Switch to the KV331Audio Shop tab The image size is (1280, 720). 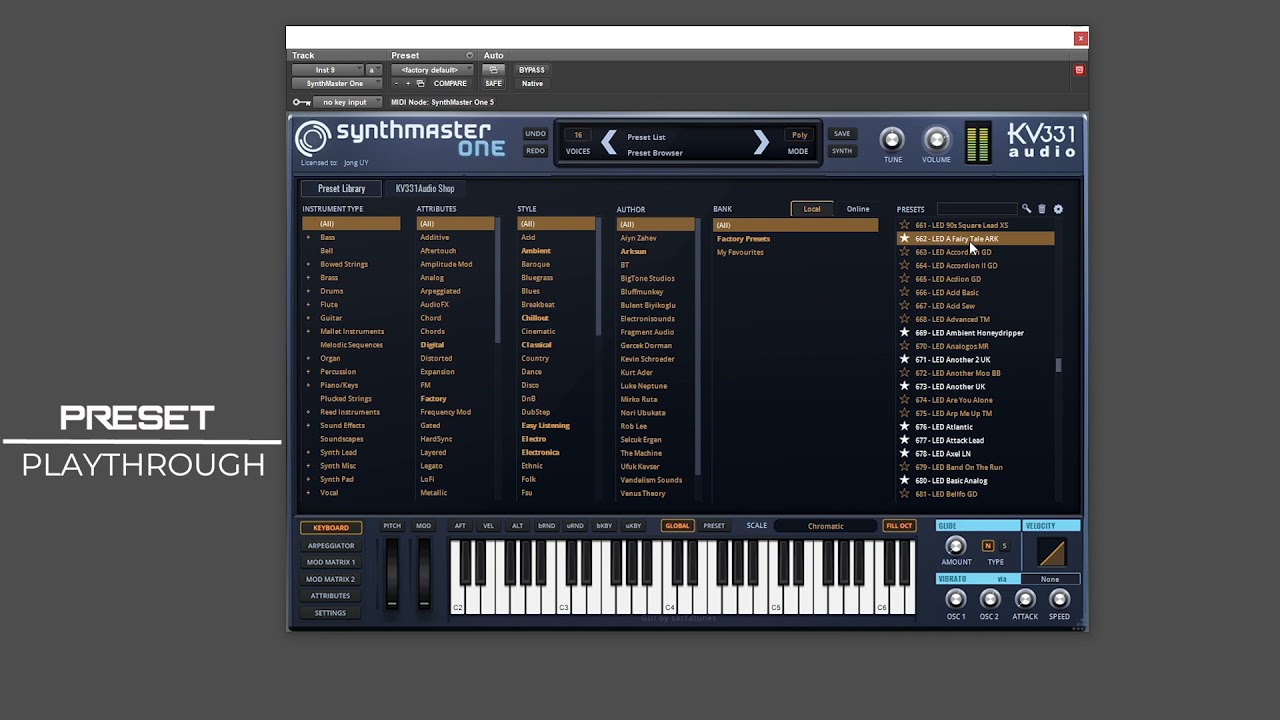click(x=425, y=188)
